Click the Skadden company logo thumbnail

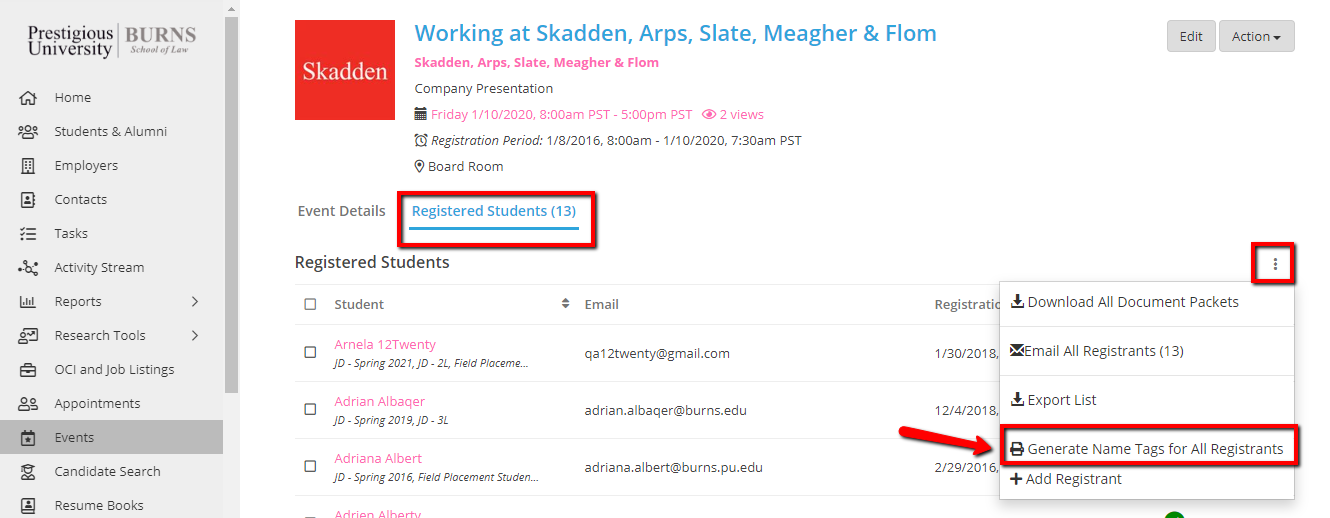coord(345,70)
